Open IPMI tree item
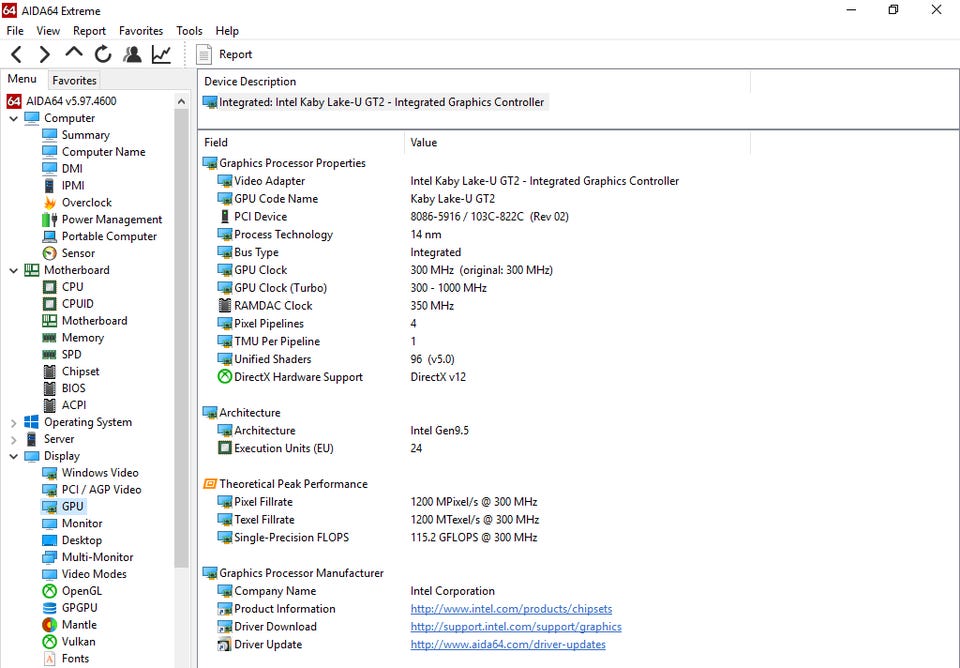 click(x=64, y=186)
